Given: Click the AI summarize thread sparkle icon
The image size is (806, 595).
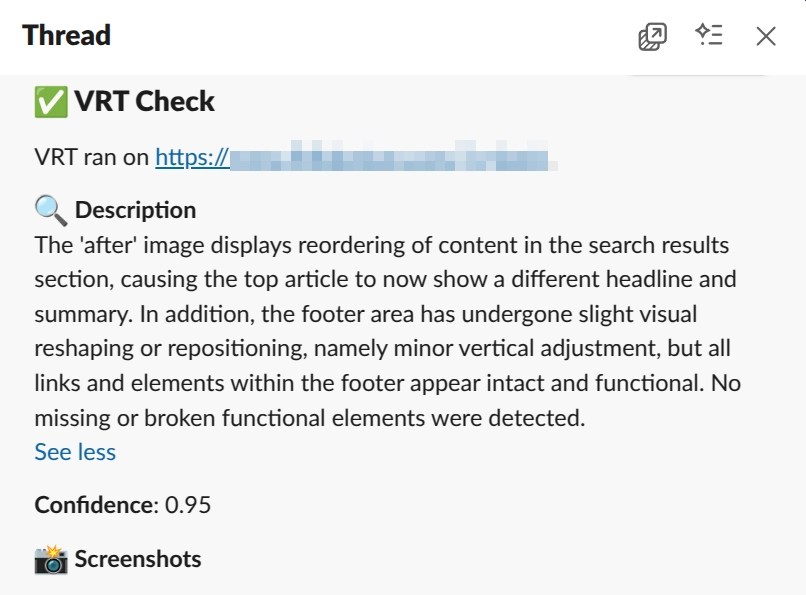Looking at the screenshot, I should (x=709, y=36).
